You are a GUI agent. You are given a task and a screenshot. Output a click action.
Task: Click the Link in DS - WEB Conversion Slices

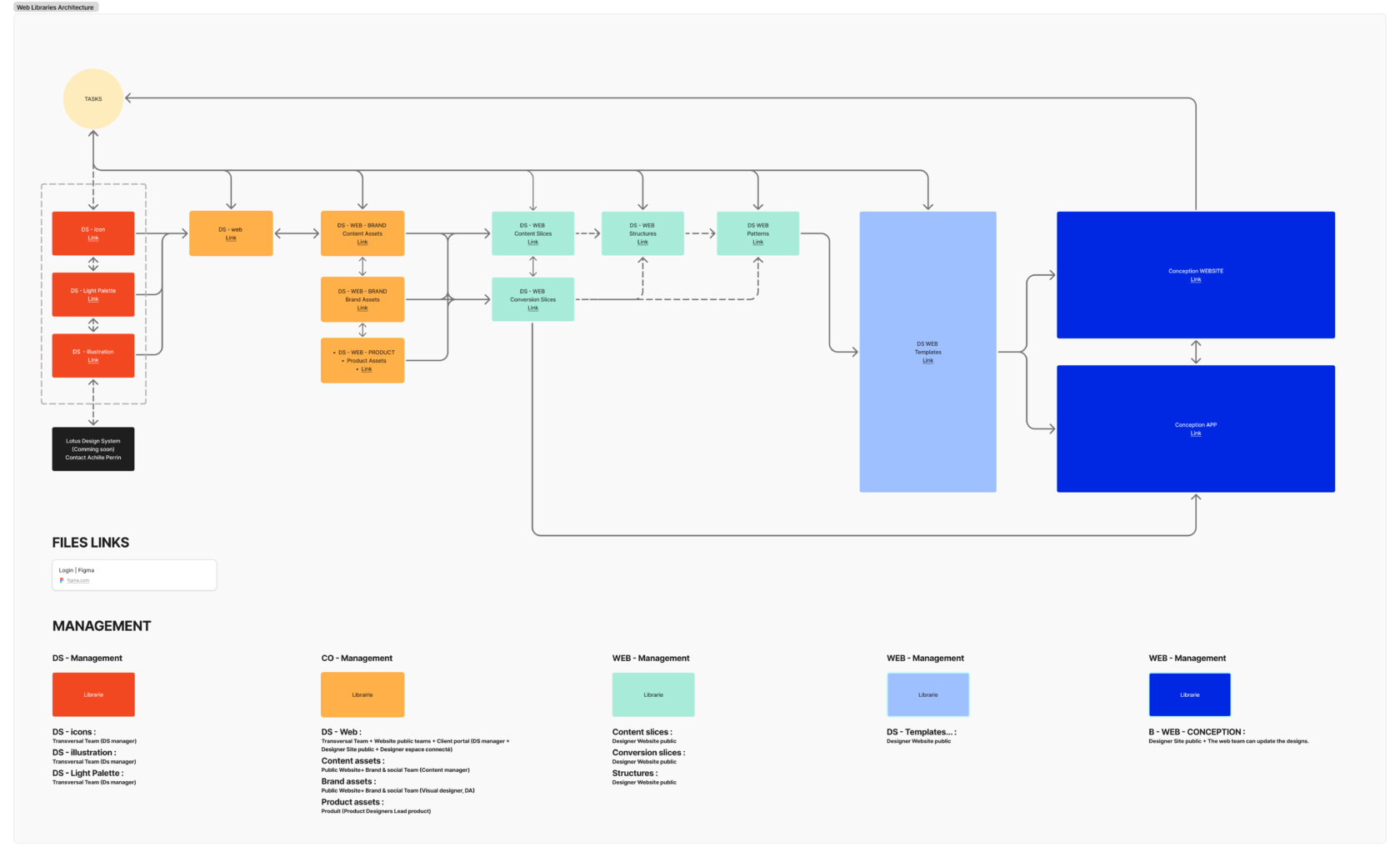(x=532, y=308)
